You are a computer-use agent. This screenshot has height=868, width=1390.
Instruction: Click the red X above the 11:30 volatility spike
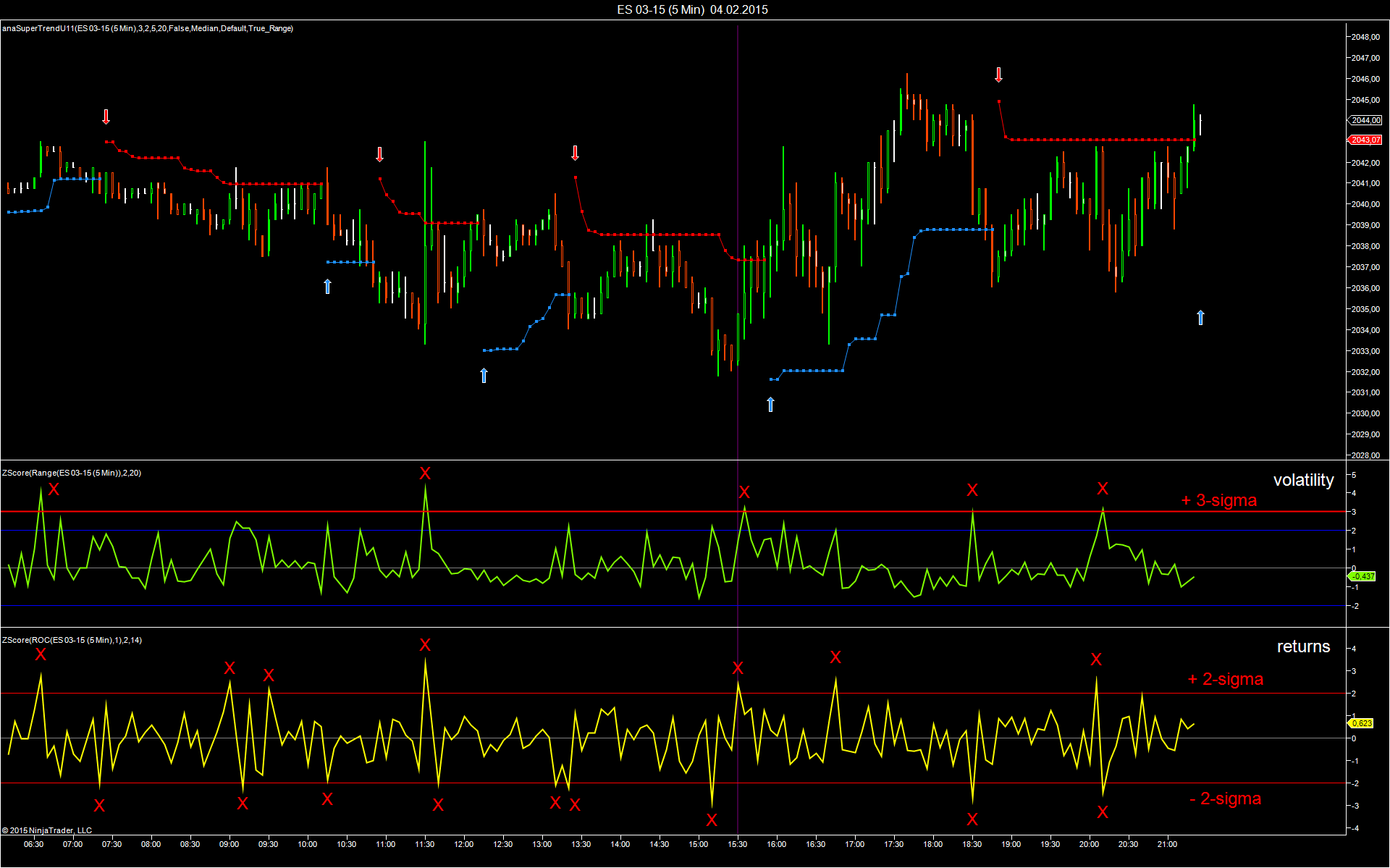(x=425, y=473)
